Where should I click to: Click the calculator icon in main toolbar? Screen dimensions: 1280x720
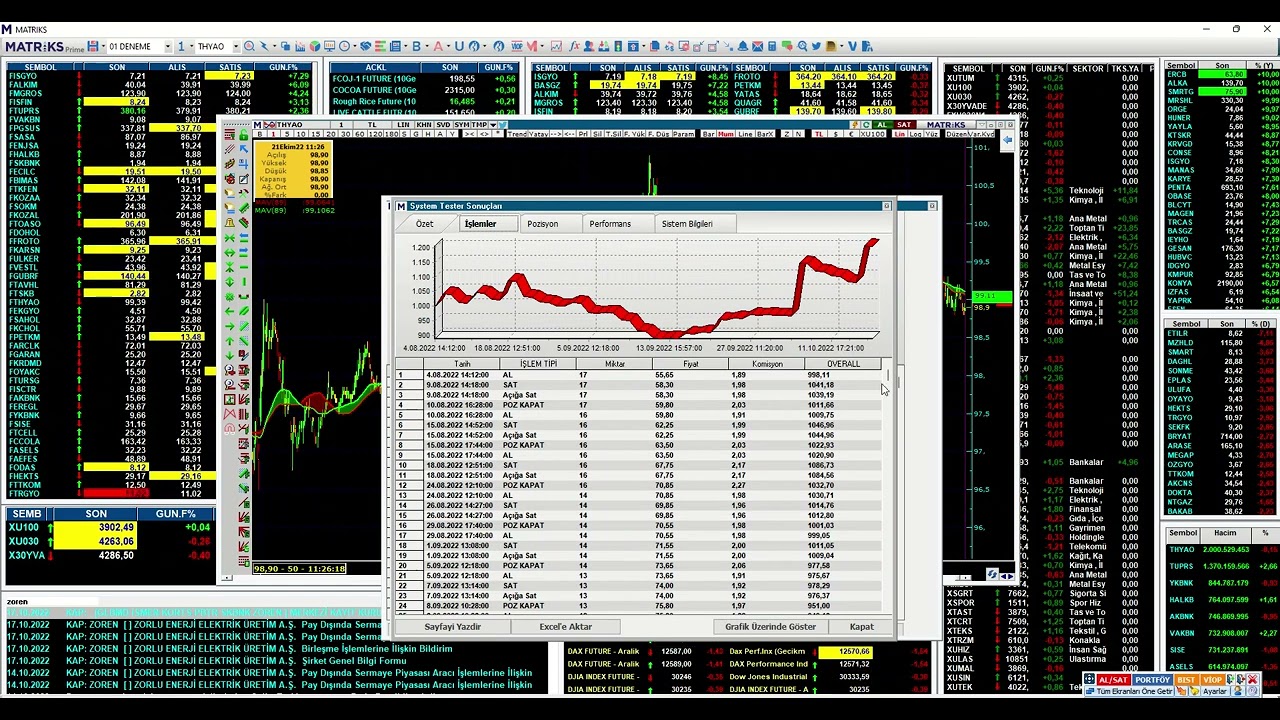[x=771, y=46]
